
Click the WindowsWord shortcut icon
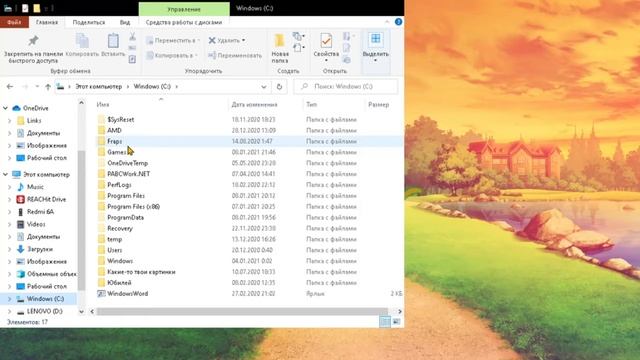pyautogui.click(x=101, y=293)
